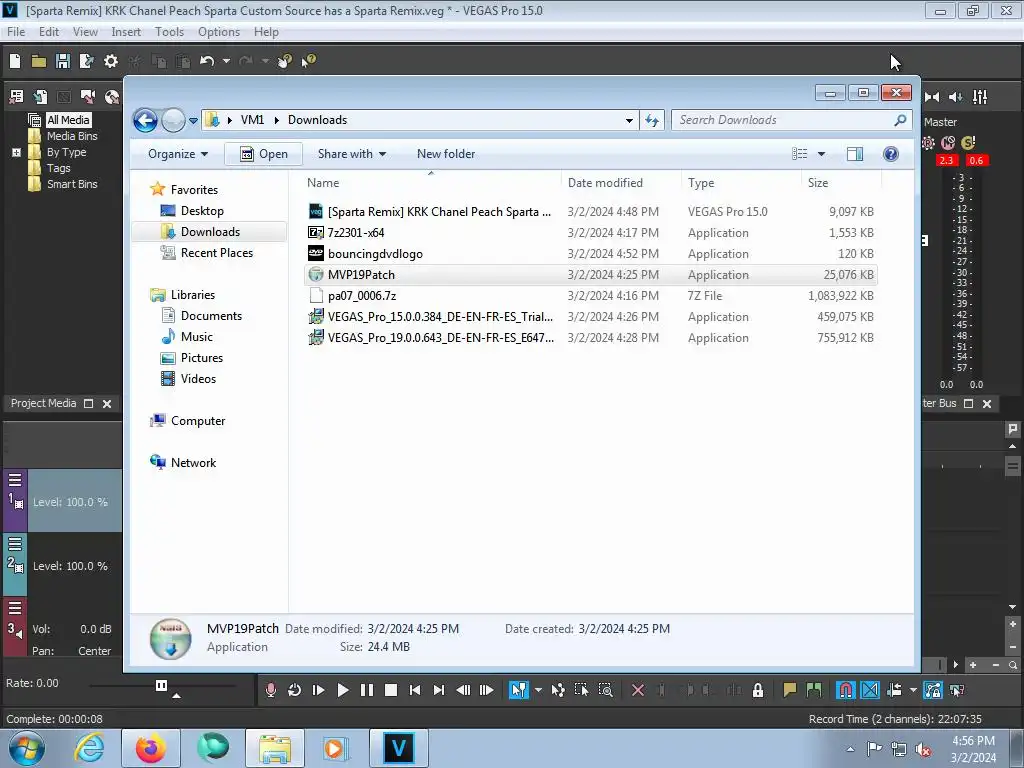Open project Properties gear icon
This screenshot has height=768, width=1024.
click(x=111, y=61)
